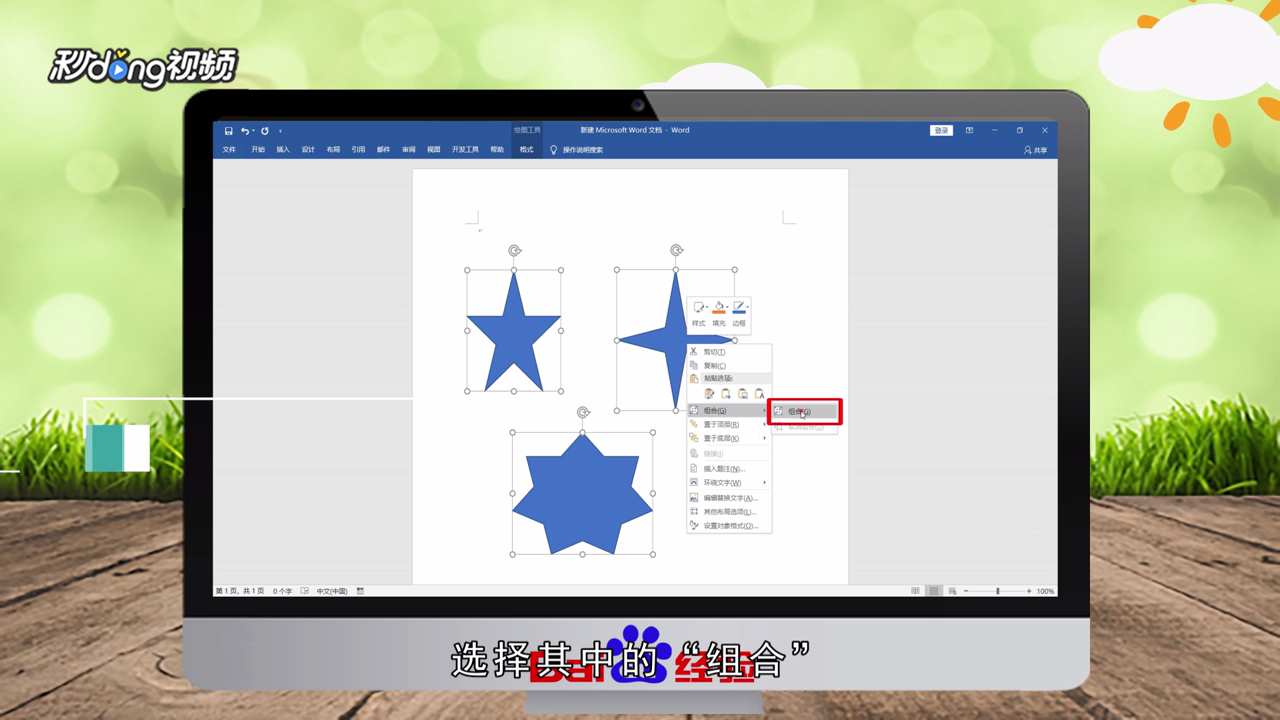Switch to the 插入 ribbon tab
Screen dimensions: 1280x720
pos(283,150)
